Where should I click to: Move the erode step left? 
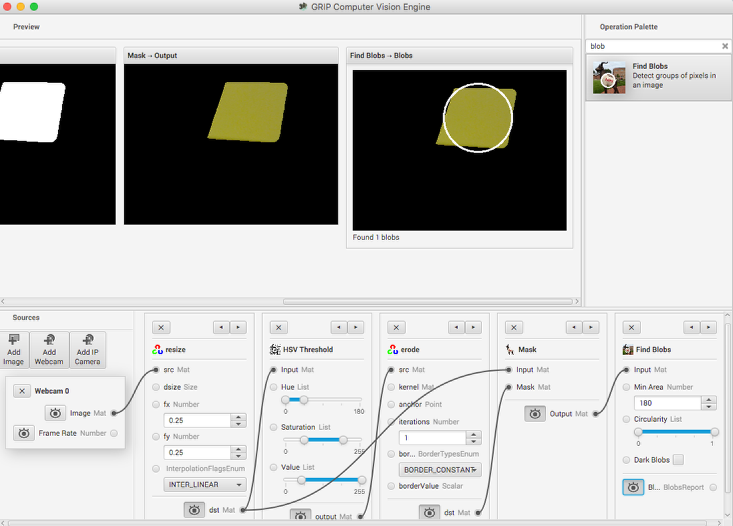coord(455,327)
